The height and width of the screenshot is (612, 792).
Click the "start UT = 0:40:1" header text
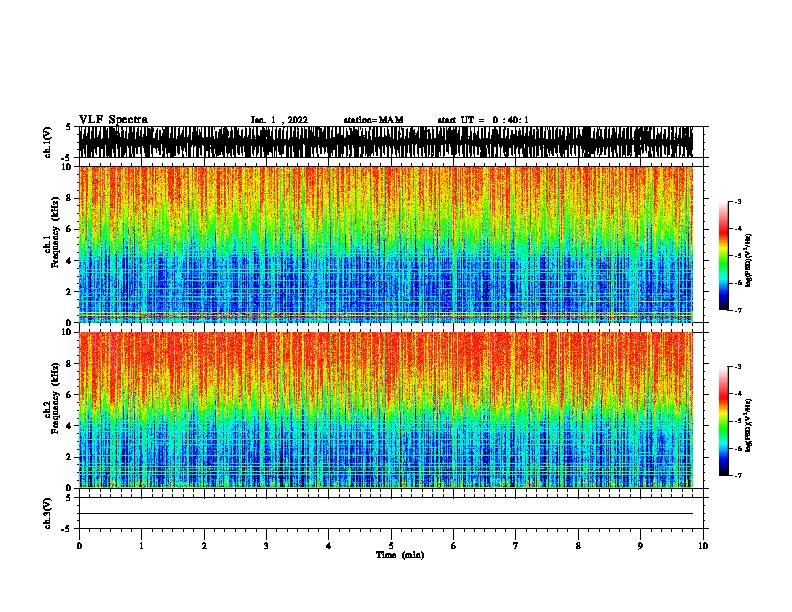[483, 120]
